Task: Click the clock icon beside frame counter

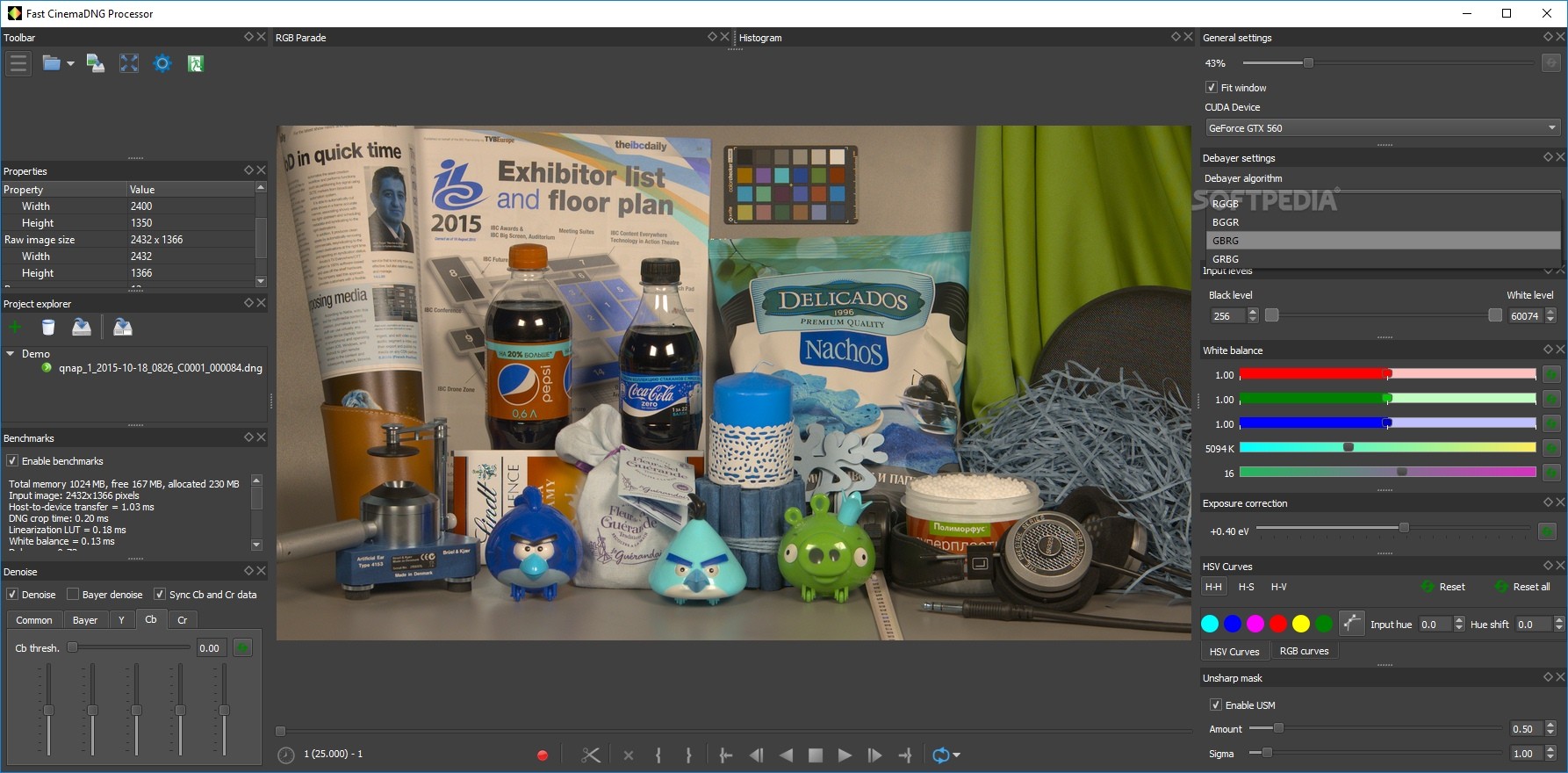Action: point(286,755)
